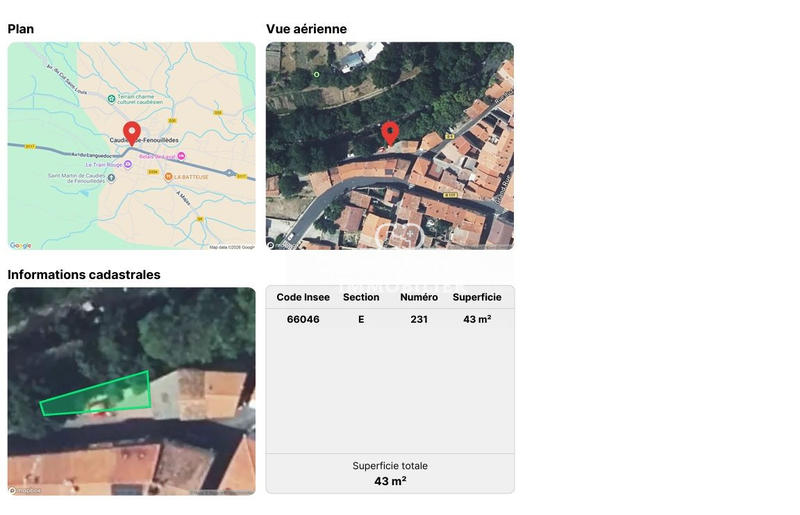Select the purple Le Train Rouge marker
Viewport: 800px width, 515px height.
tap(128, 166)
